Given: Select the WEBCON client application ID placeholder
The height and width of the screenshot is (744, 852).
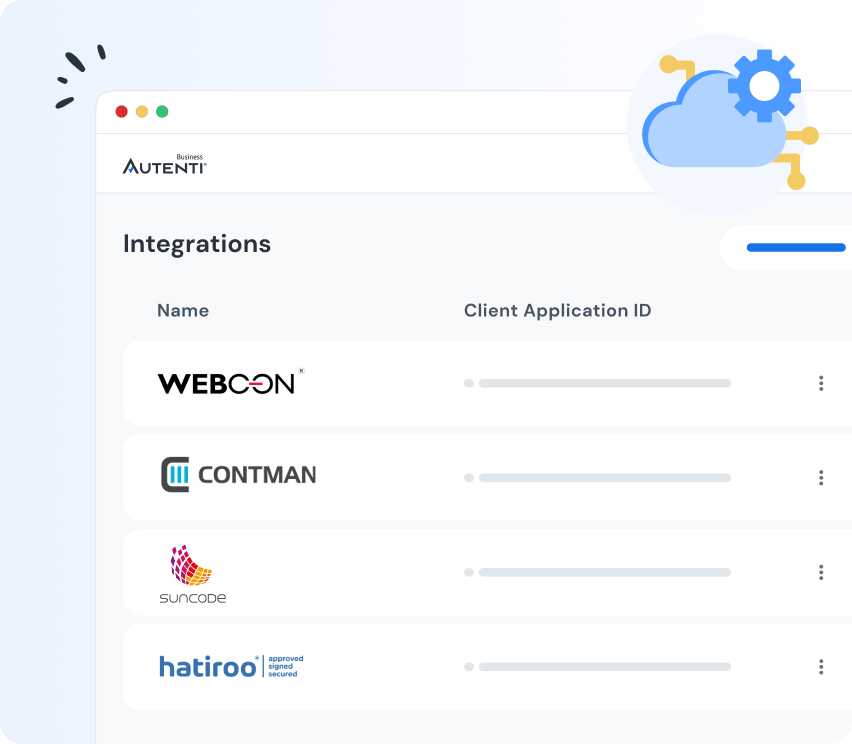Looking at the screenshot, I should coord(597,383).
